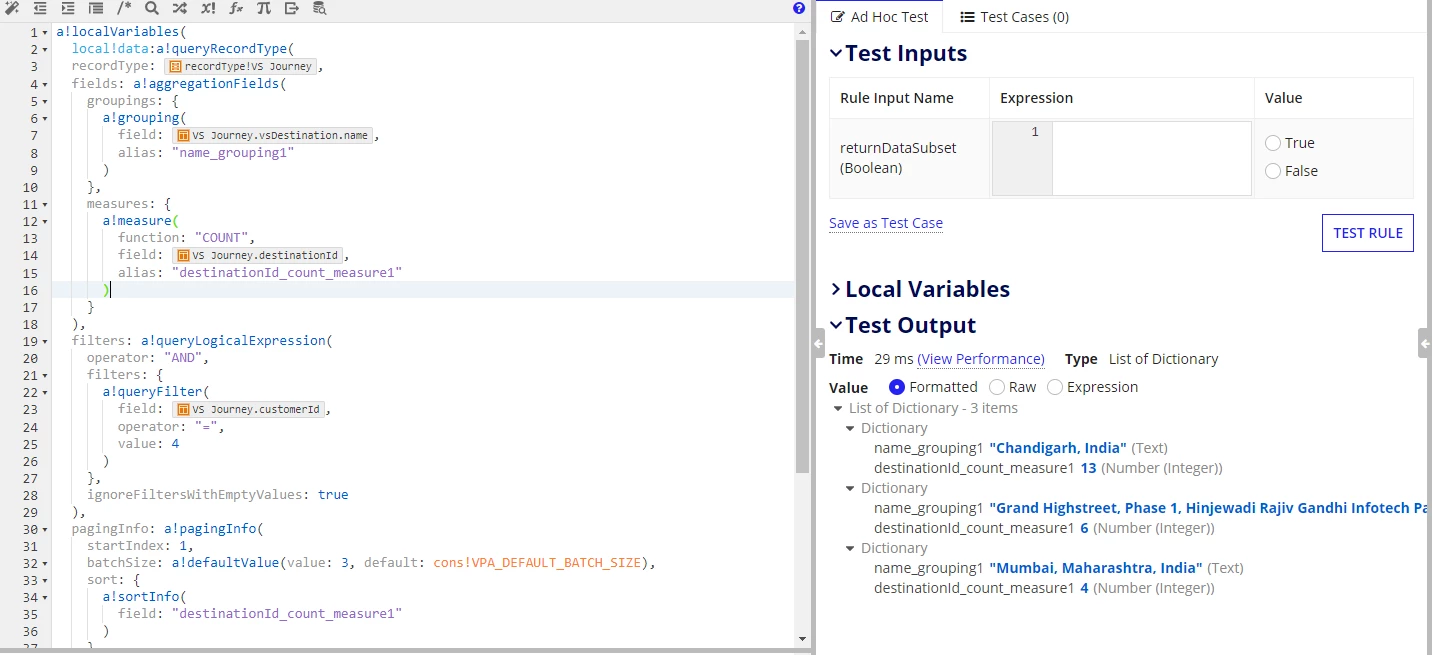
Task: Select the Formatted value view
Action: [897, 387]
